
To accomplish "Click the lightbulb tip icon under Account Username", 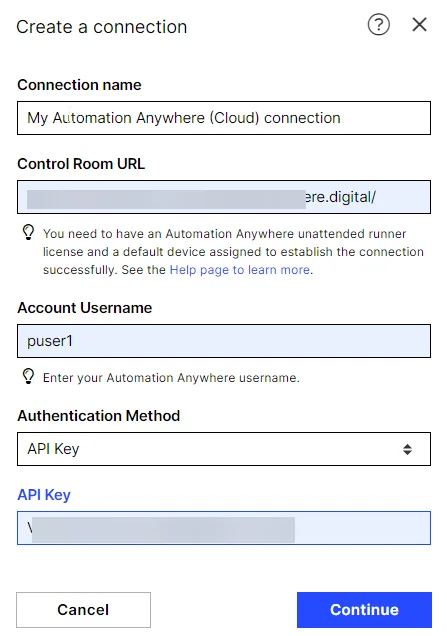I will 28,376.
